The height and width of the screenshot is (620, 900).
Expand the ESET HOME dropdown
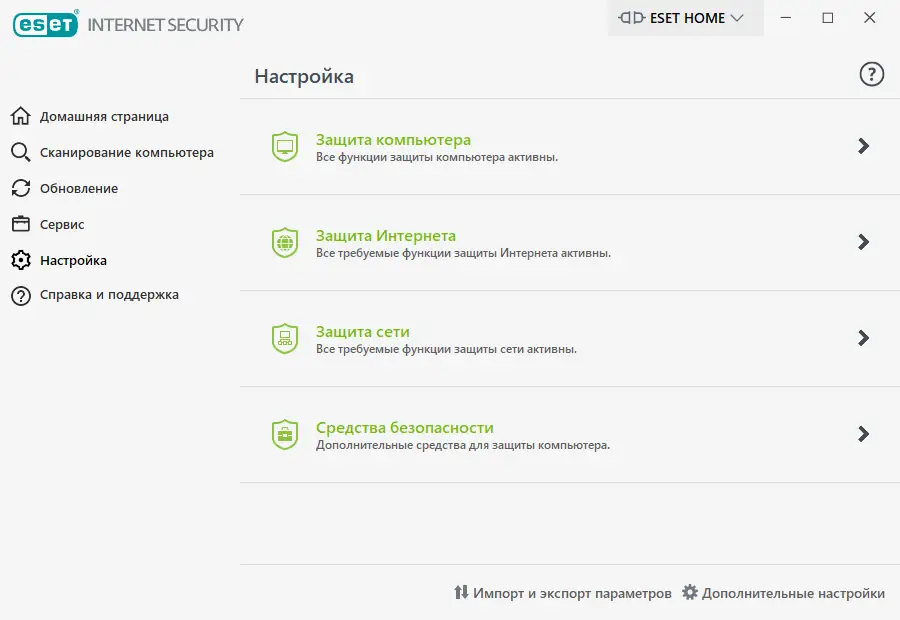[x=685, y=17]
